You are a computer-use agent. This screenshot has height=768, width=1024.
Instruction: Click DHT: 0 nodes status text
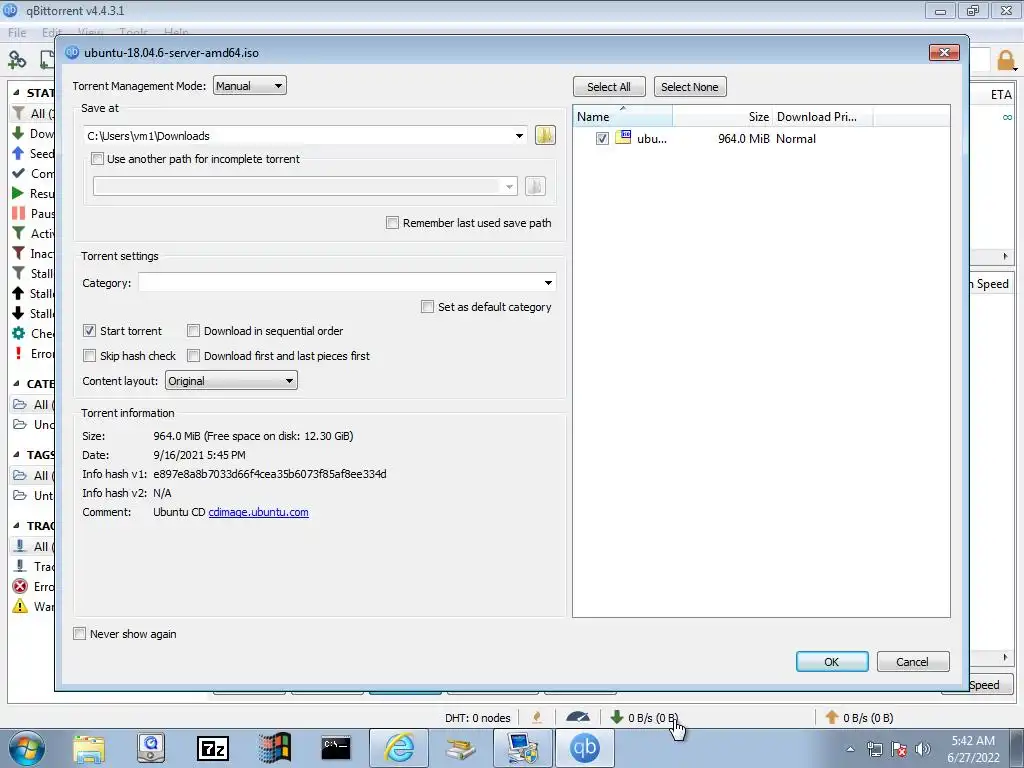click(477, 718)
